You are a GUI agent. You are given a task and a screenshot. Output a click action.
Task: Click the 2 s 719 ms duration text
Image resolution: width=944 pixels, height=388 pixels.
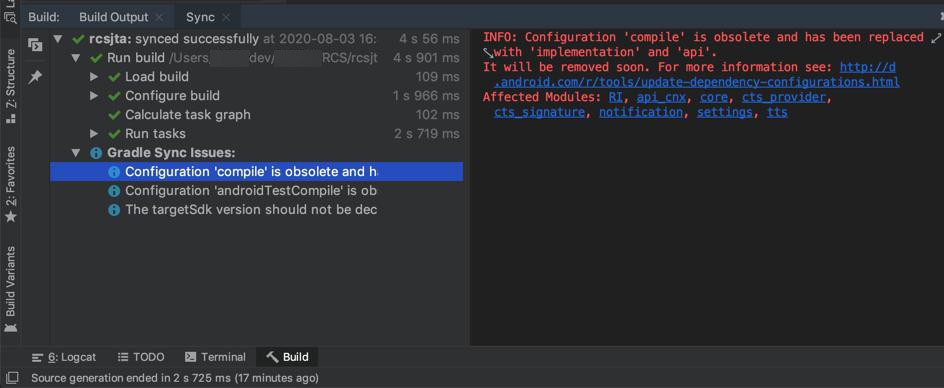pos(427,134)
